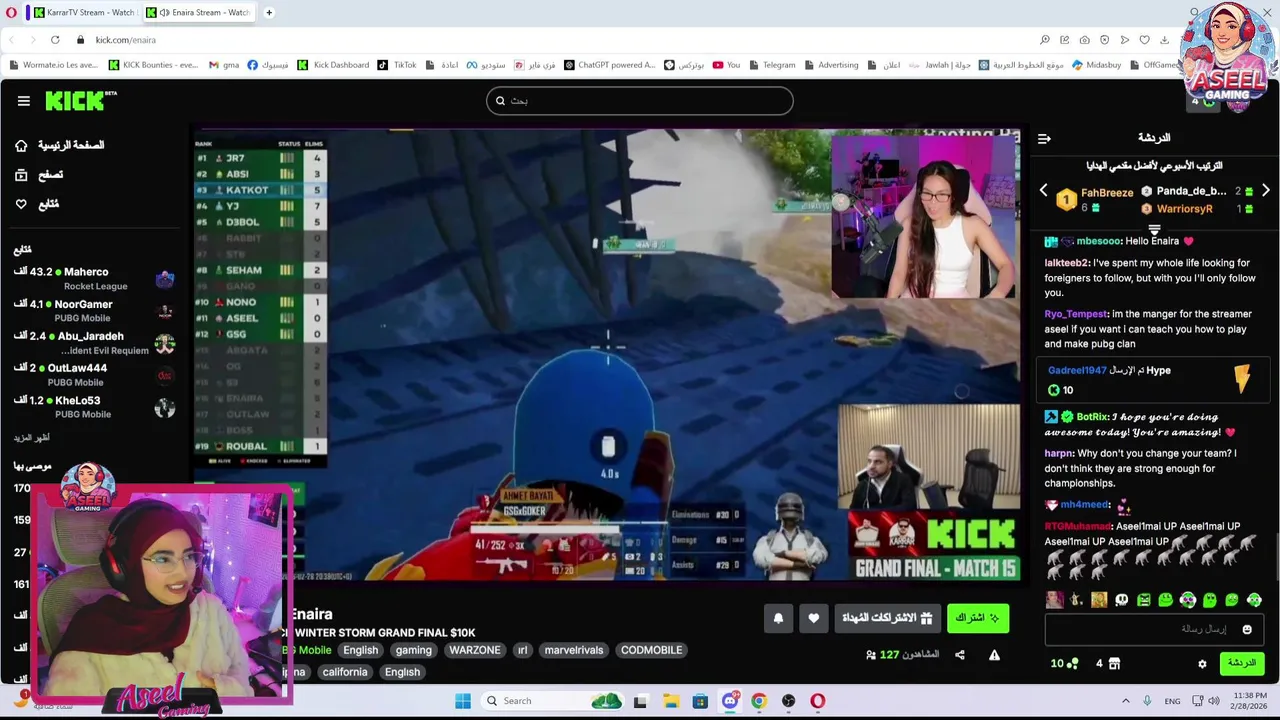Click harpn username in chat
Image resolution: width=1280 pixels, height=720 pixels.
(1058, 453)
